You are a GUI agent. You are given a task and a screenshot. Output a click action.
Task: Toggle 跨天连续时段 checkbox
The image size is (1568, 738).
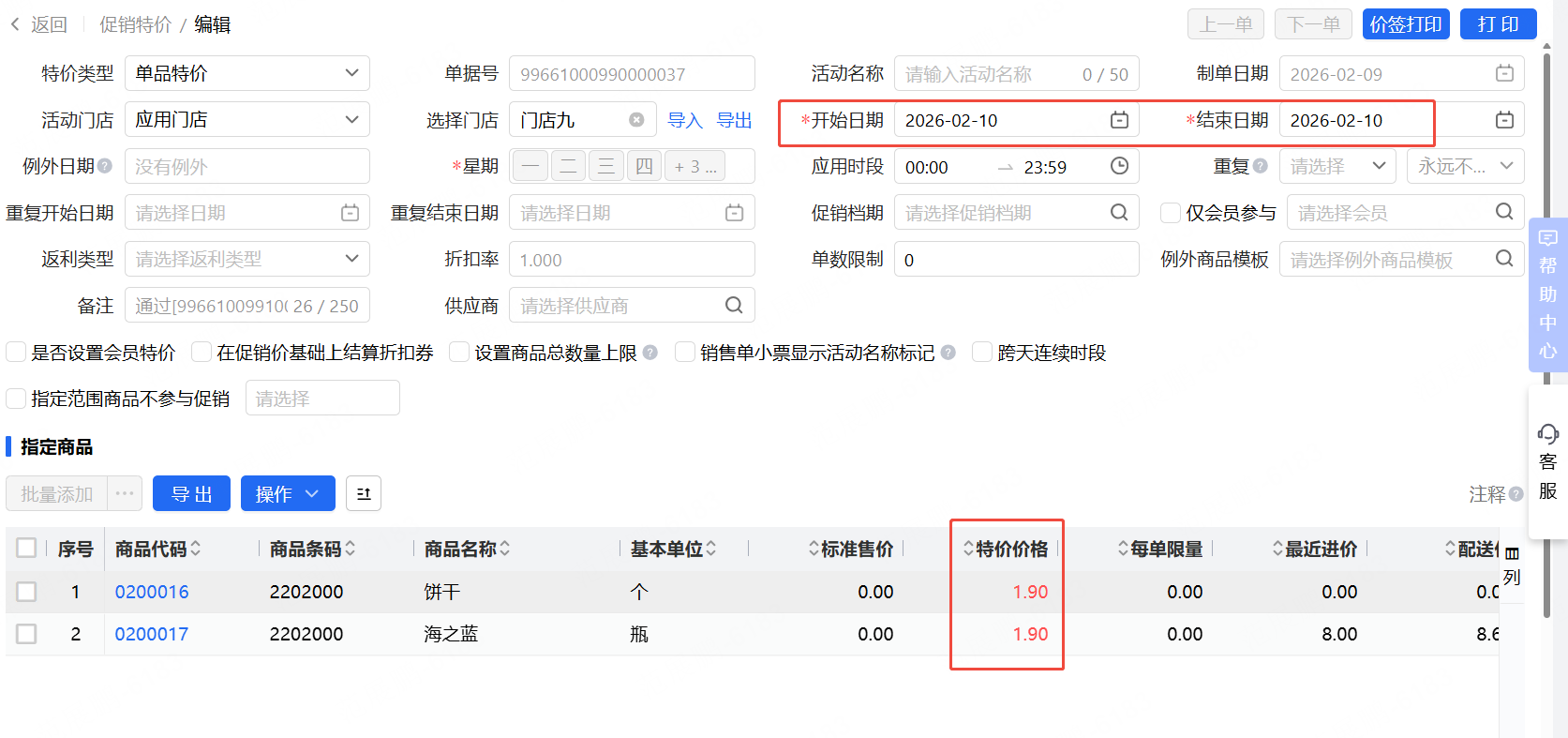(x=982, y=352)
